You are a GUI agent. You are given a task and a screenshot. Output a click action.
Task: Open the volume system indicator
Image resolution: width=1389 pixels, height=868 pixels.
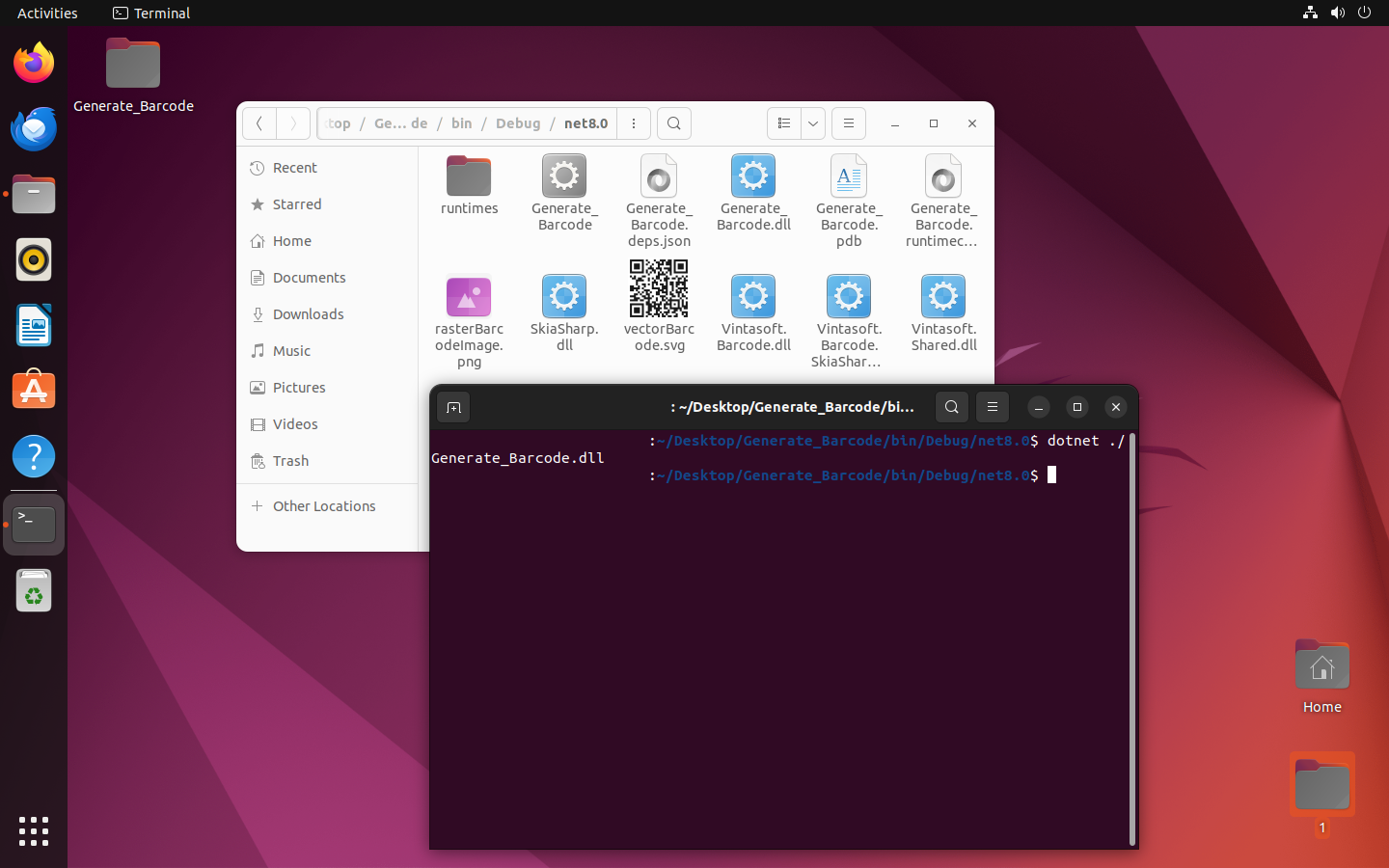(x=1337, y=14)
